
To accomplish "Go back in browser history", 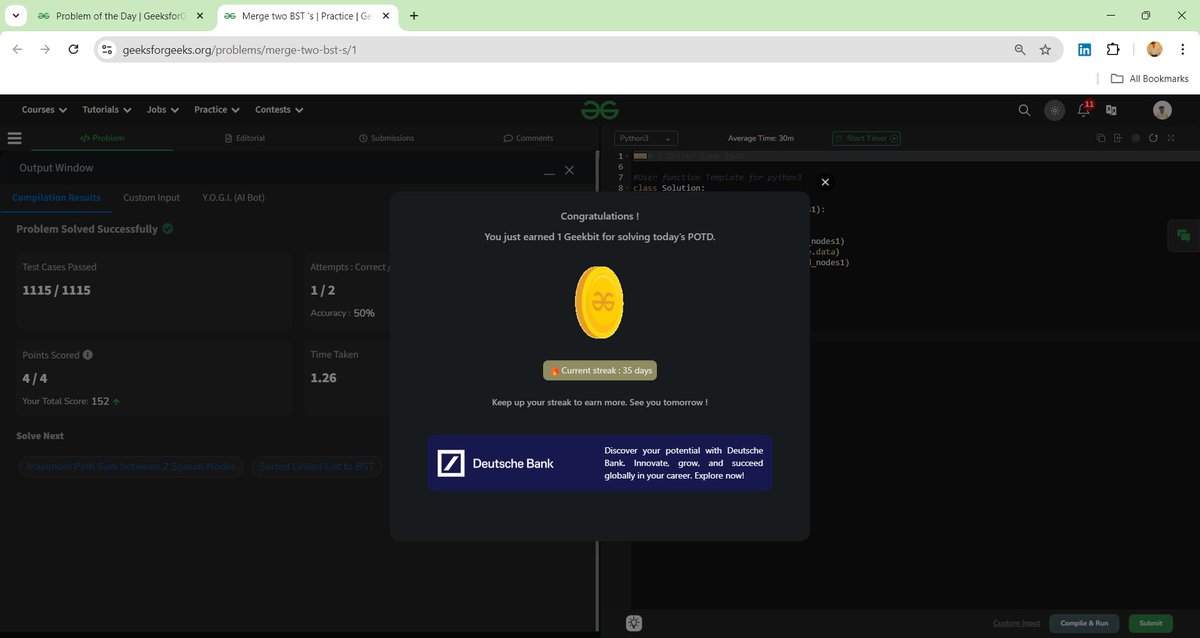I will (17, 49).
